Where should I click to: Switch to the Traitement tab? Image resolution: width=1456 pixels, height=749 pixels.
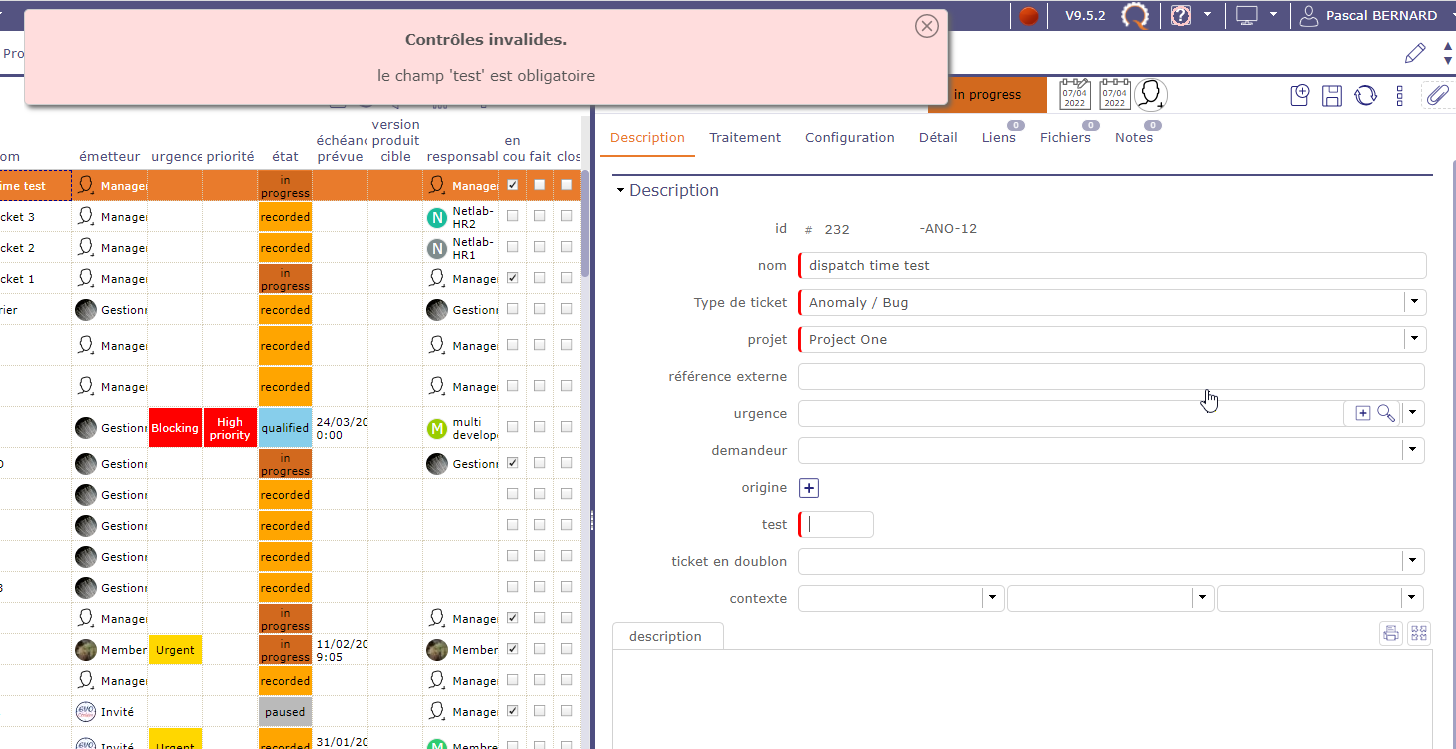tap(745, 137)
